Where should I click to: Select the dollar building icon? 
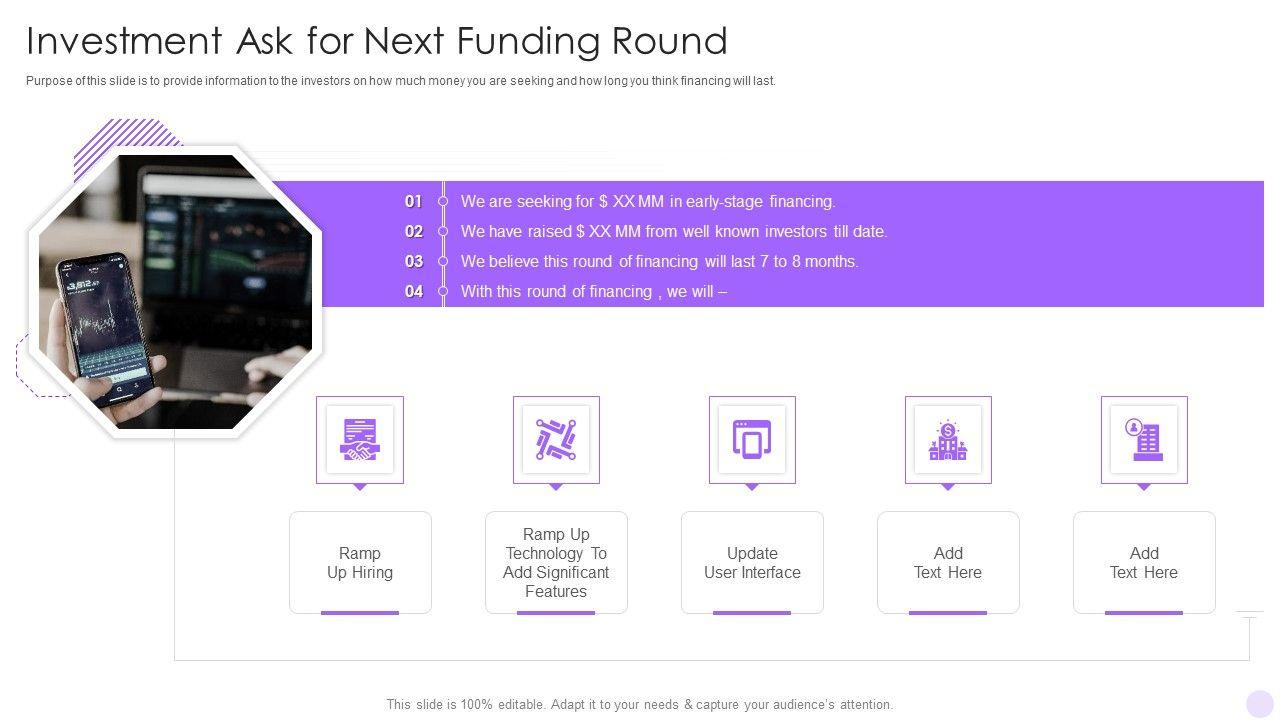tap(948, 440)
